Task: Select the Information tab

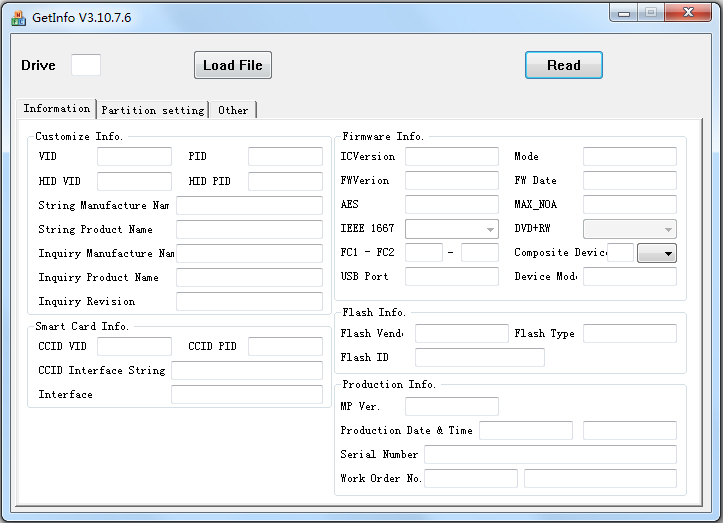Action: (x=56, y=109)
